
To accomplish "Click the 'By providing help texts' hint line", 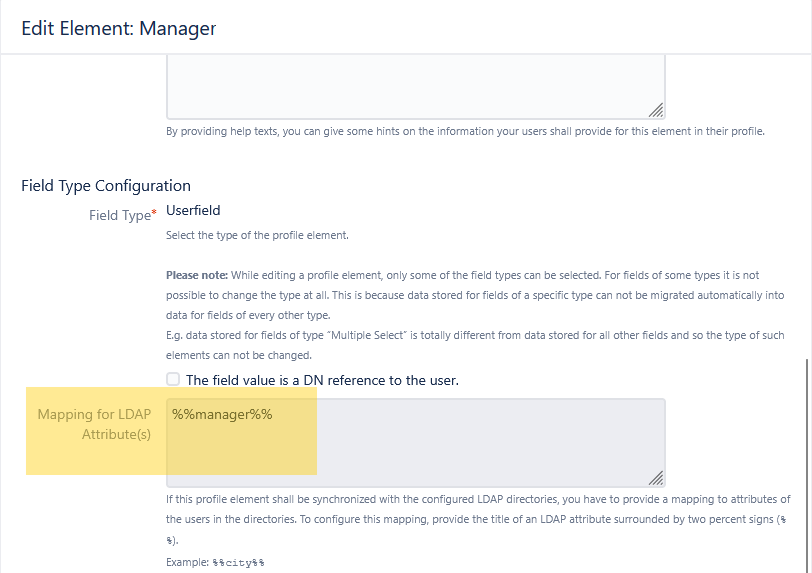I will (x=465, y=131).
